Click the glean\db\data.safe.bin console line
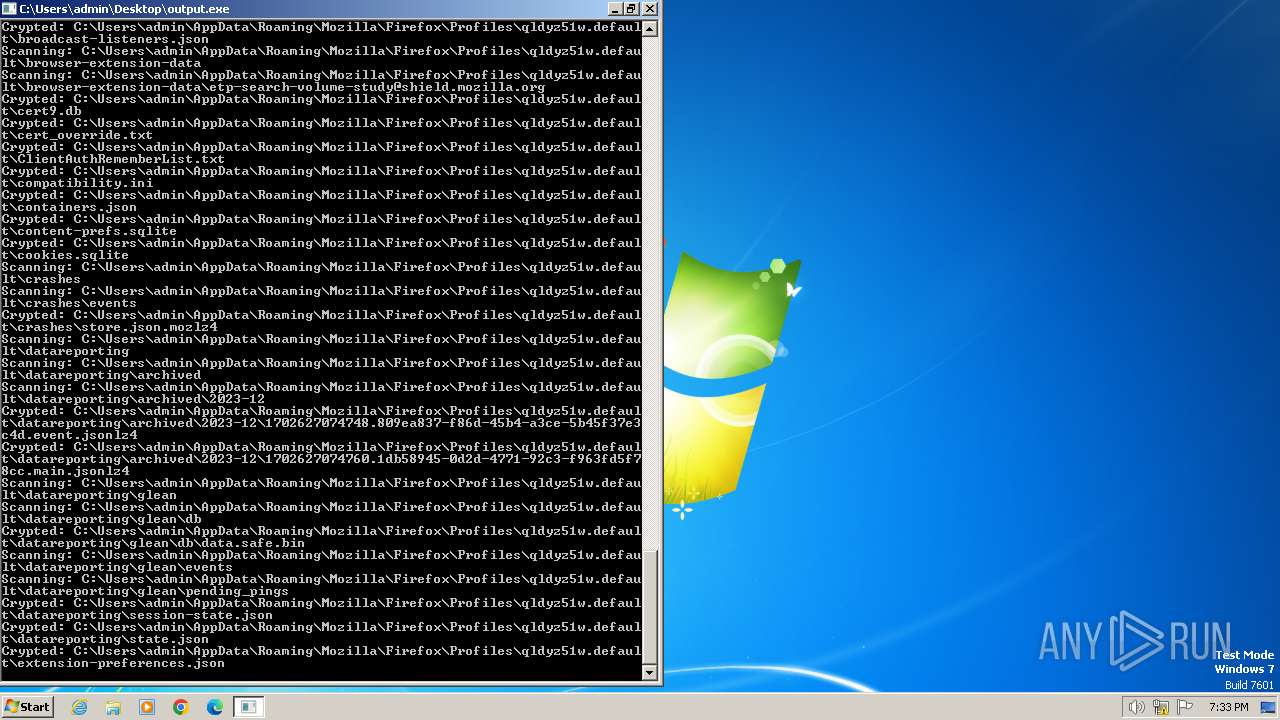 coord(152,543)
